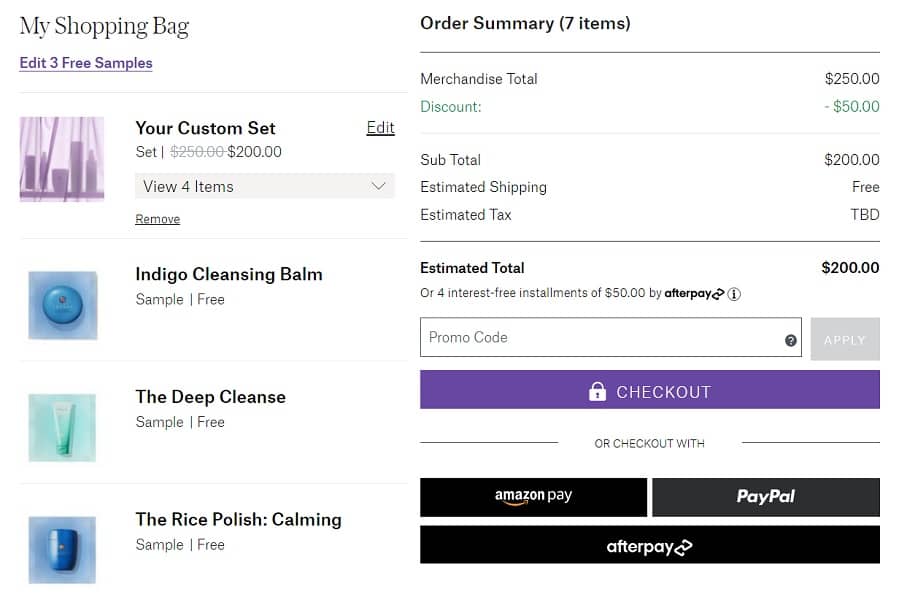Proceed with the purple Checkout button

tap(650, 390)
